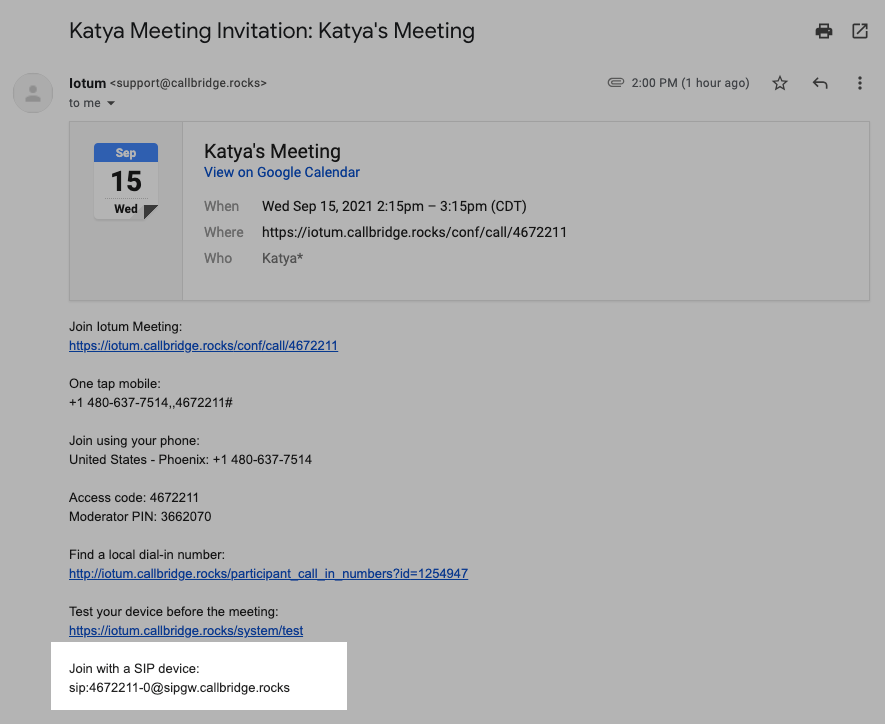
Task: Click the One tap mobile number
Action: [x=151, y=402]
